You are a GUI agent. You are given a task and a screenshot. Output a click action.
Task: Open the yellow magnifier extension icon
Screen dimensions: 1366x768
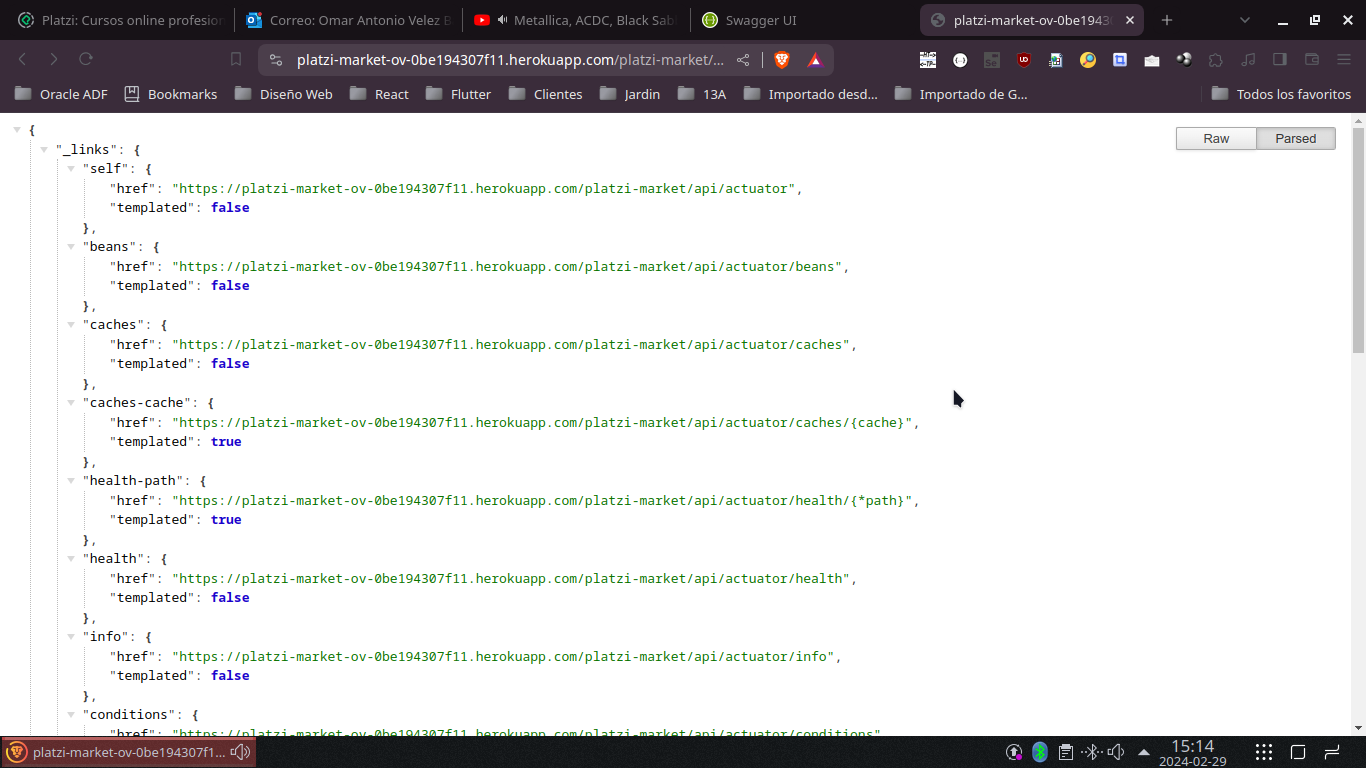pos(1088,60)
